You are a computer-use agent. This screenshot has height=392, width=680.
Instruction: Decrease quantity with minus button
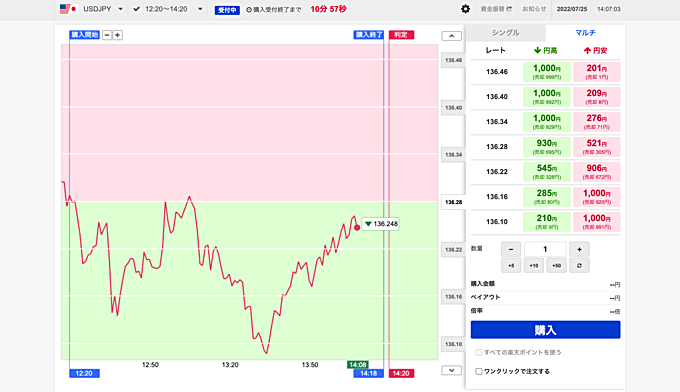(x=511, y=249)
